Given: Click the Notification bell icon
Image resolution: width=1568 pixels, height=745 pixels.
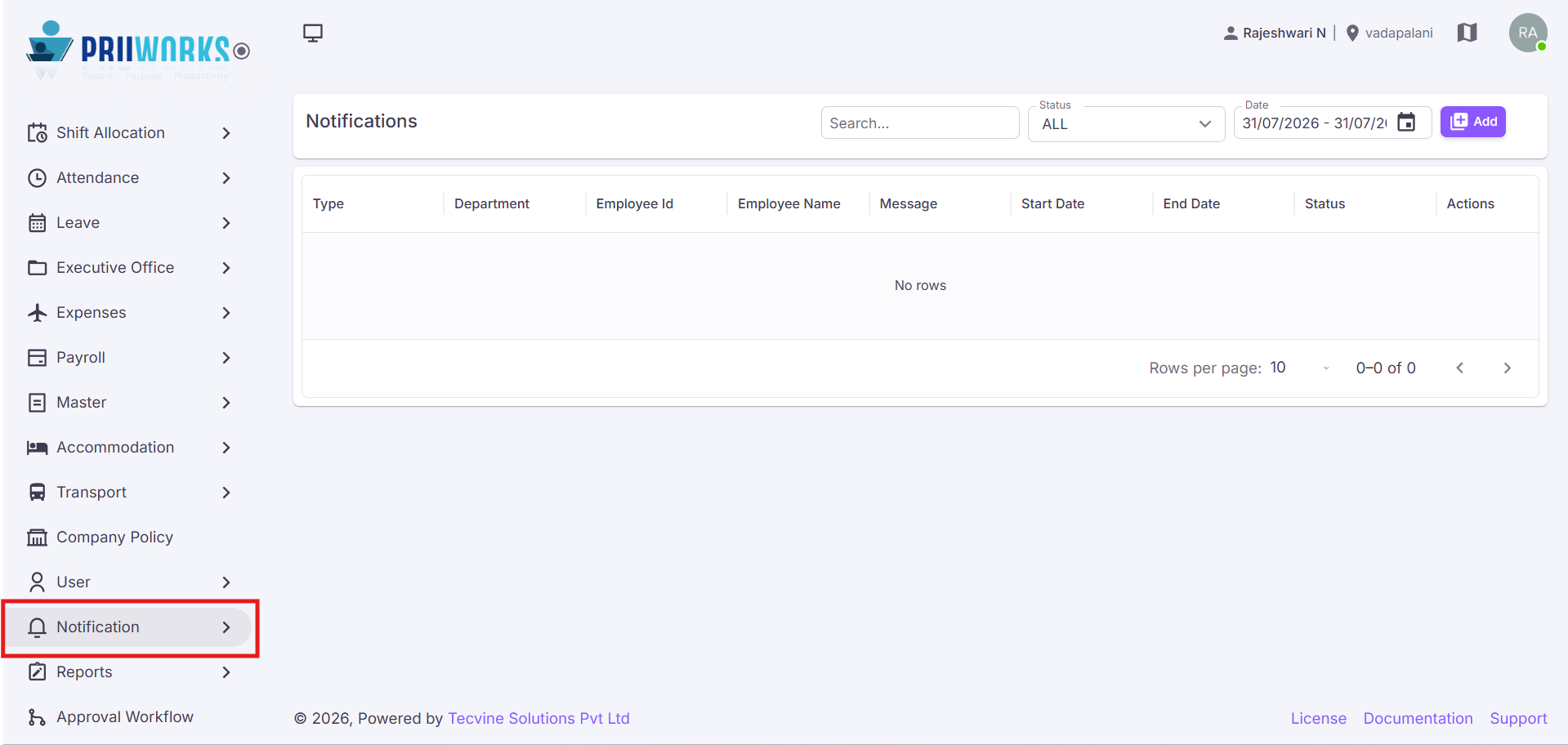Looking at the screenshot, I should [38, 627].
